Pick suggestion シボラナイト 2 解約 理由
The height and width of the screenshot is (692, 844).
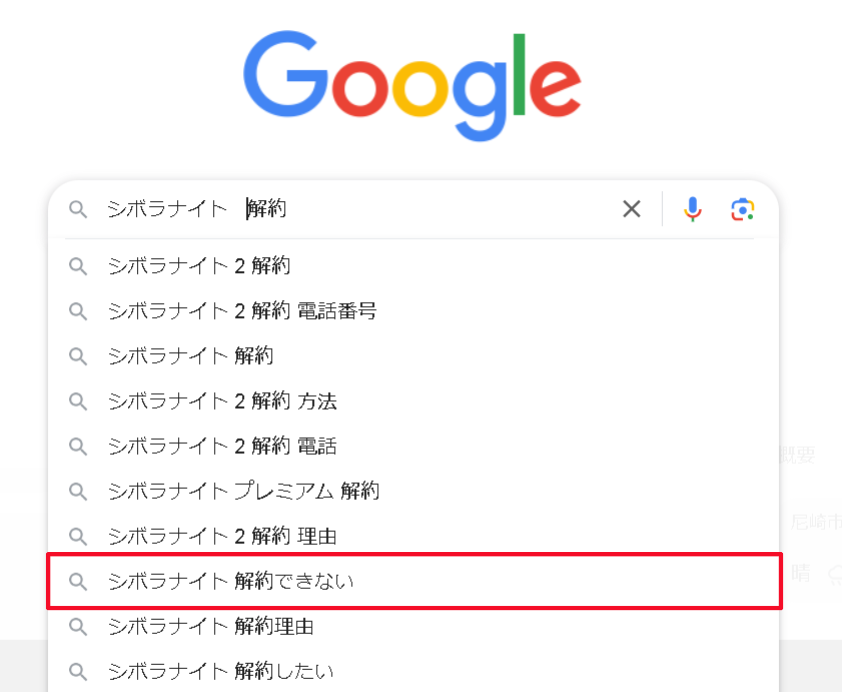tap(413, 536)
